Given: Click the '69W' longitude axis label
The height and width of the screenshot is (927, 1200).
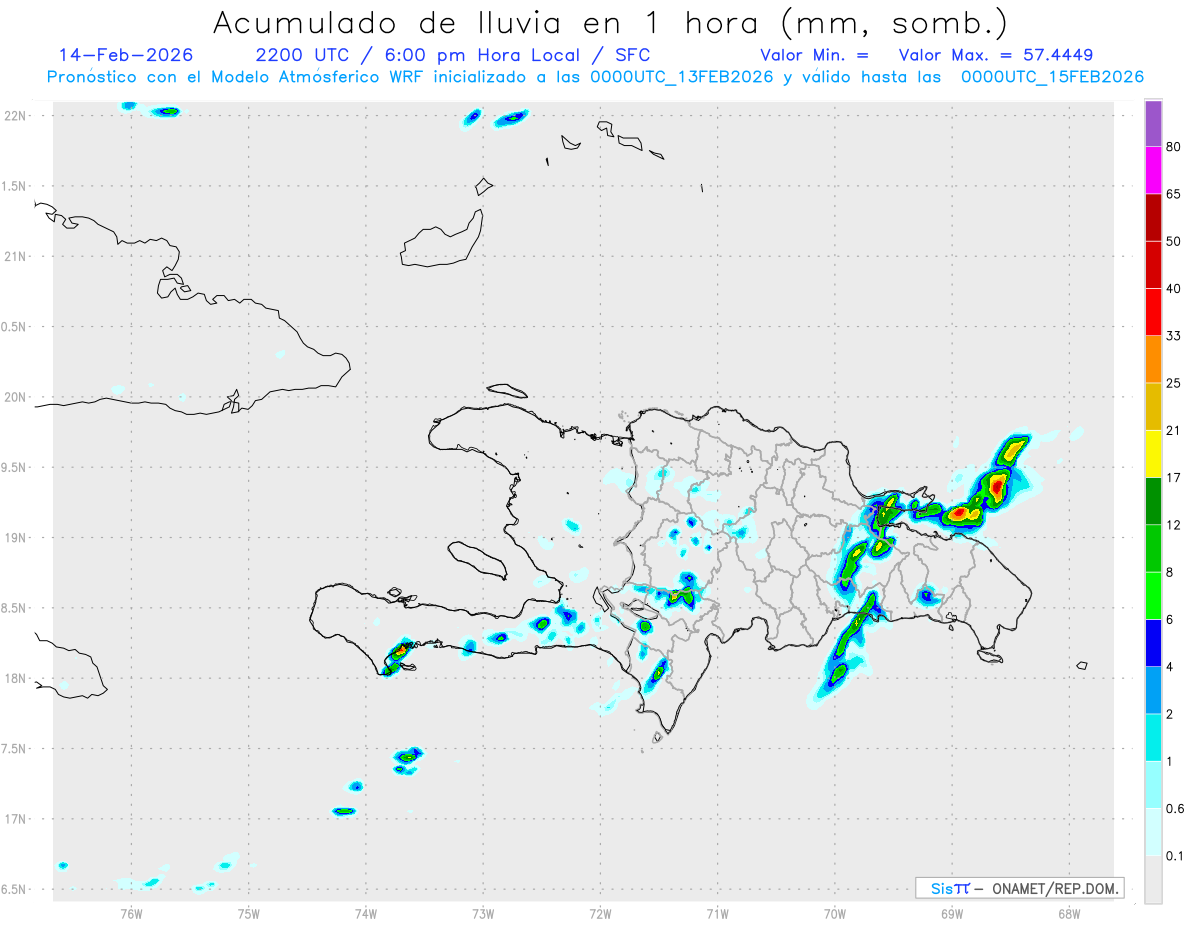Looking at the screenshot, I should tap(952, 913).
